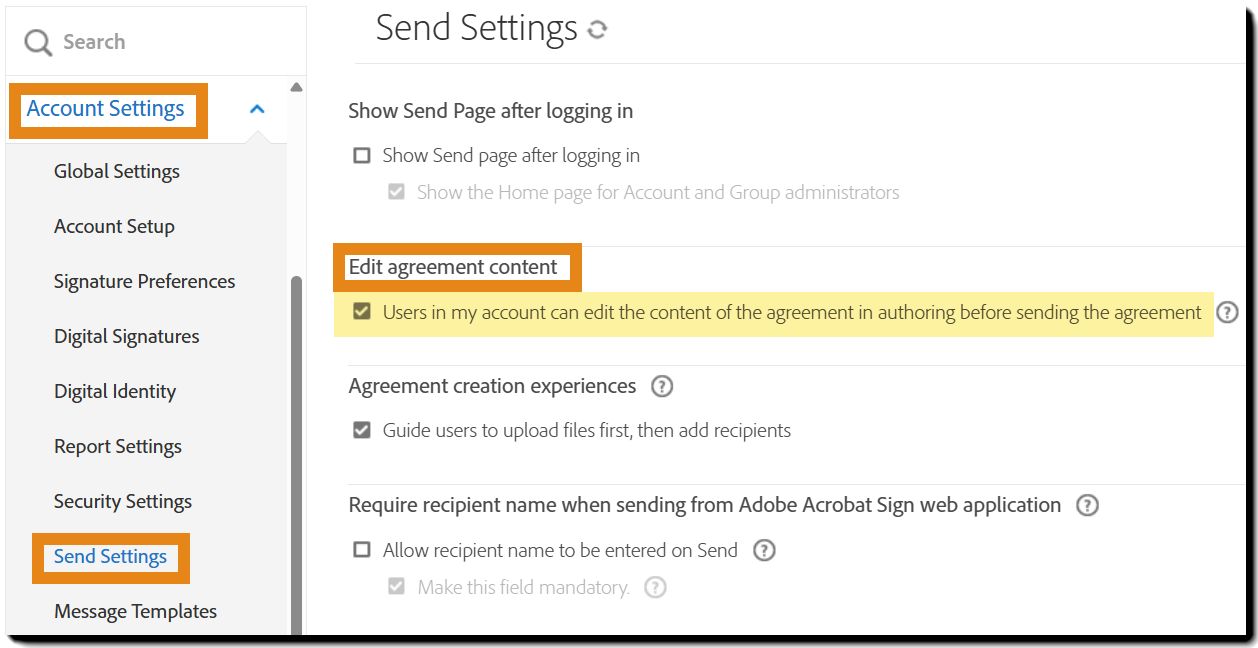
Task: Go to Security Settings page
Action: [x=123, y=501]
